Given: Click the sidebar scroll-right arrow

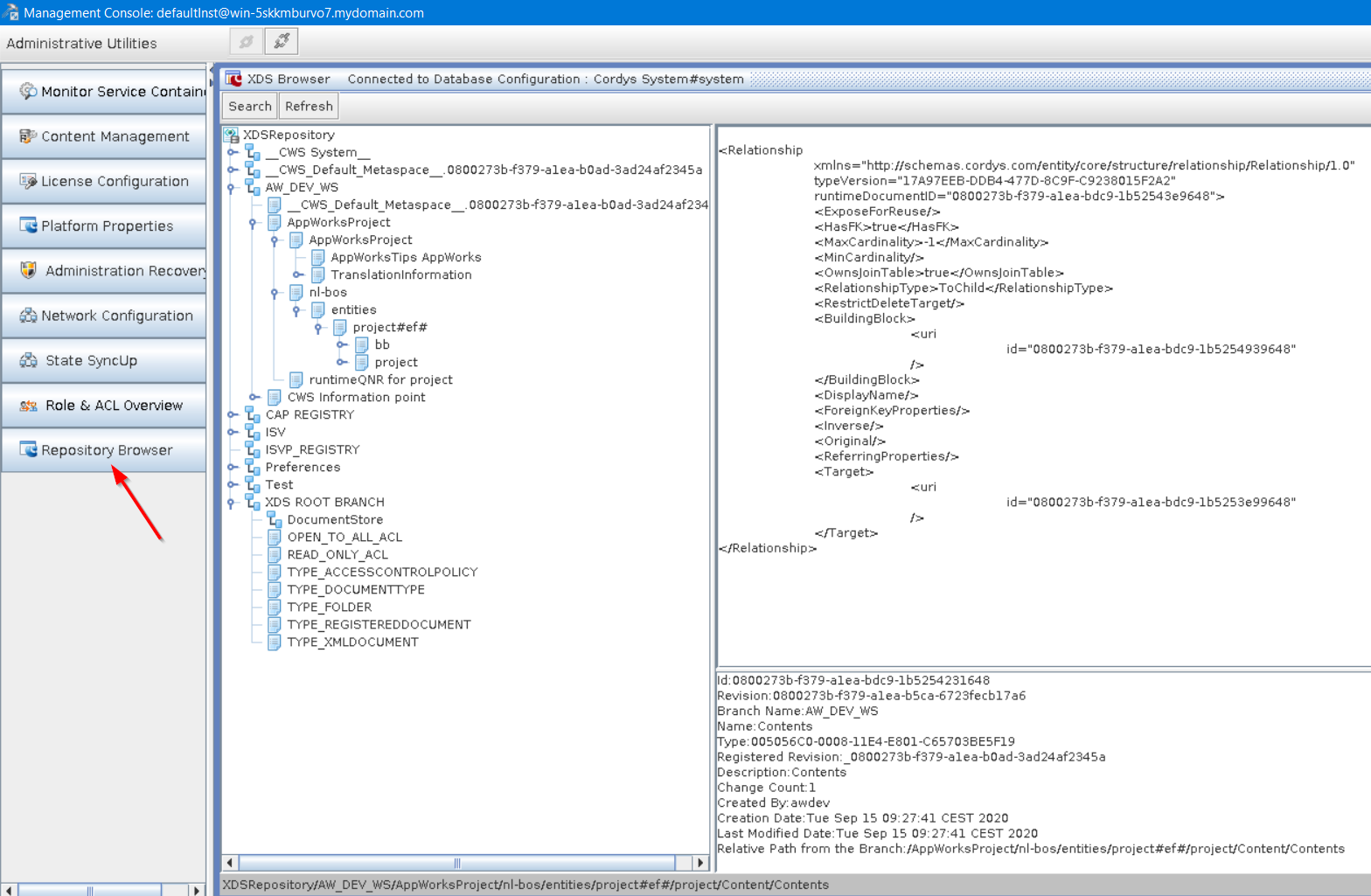Looking at the screenshot, I should [x=196, y=890].
